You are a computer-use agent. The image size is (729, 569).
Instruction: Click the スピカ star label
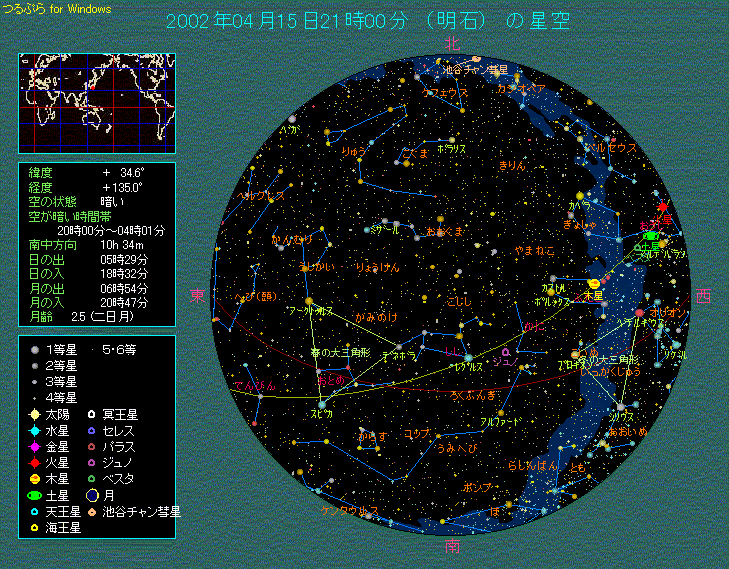pyautogui.click(x=322, y=413)
